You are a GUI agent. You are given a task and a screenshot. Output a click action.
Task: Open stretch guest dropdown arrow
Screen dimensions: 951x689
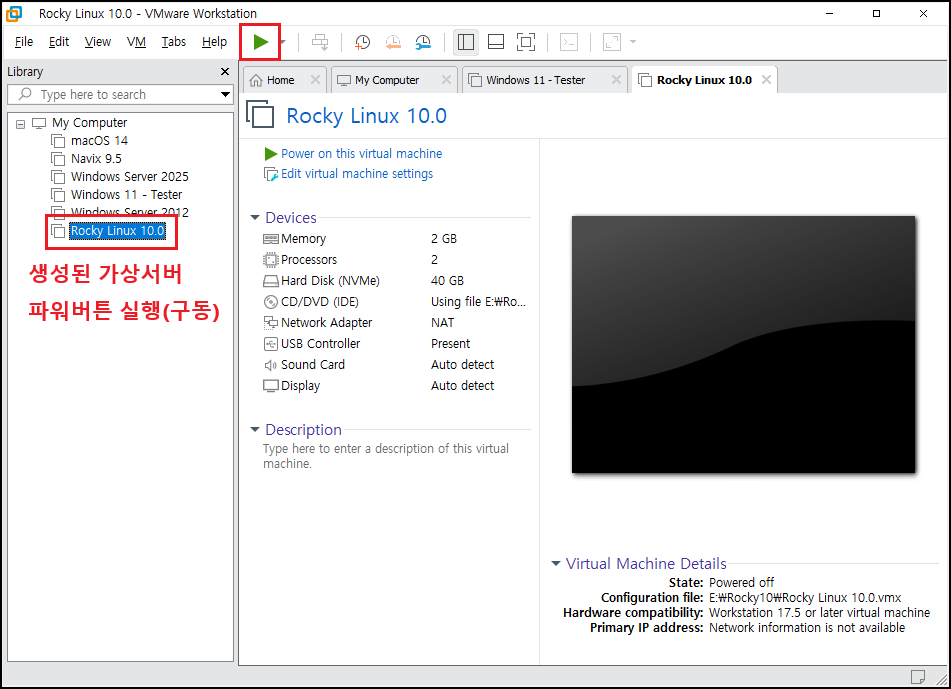[633, 42]
